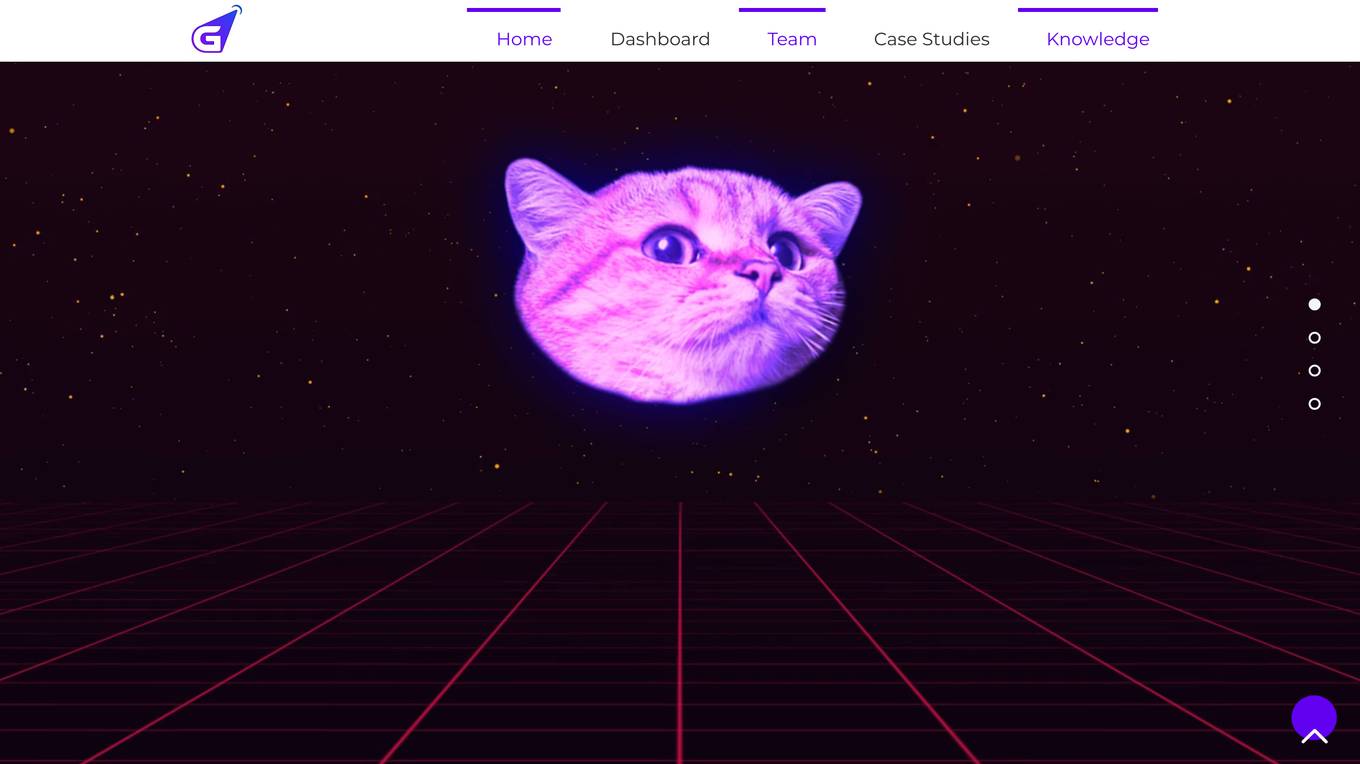Open the Home nav item
This screenshot has width=1360, height=764.
click(x=524, y=39)
